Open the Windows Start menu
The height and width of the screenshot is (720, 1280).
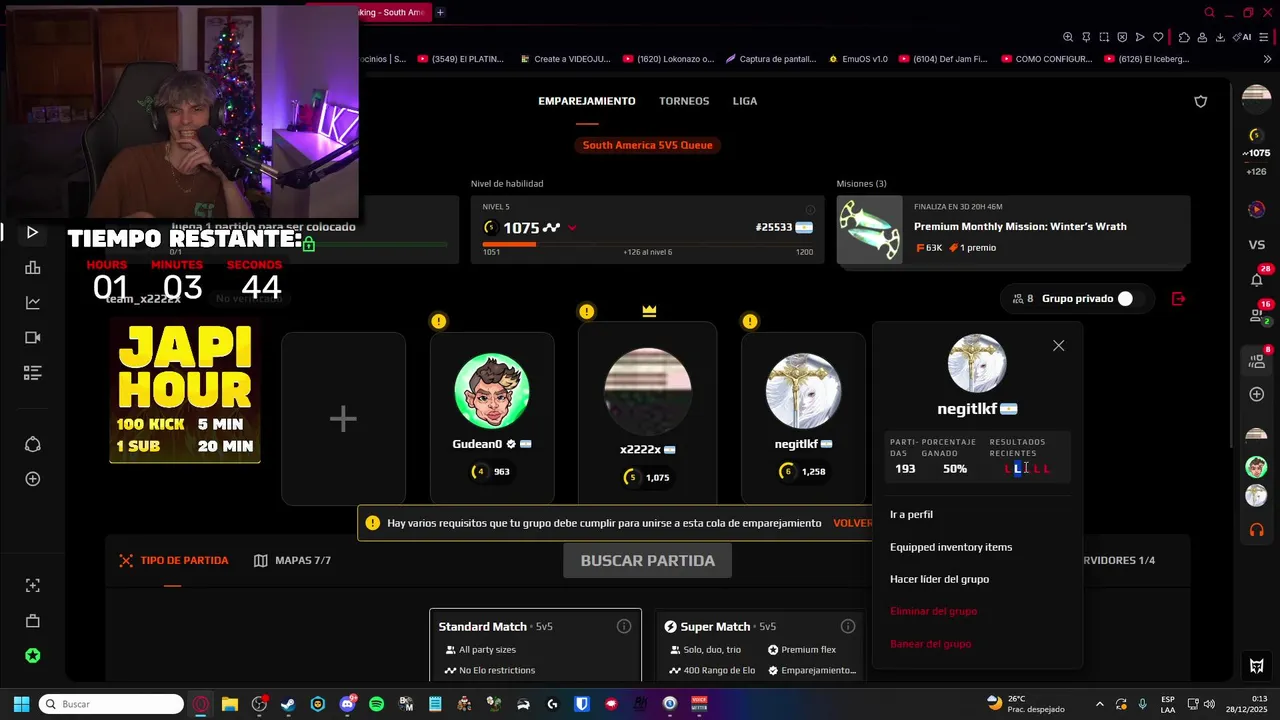pyautogui.click(x=20, y=704)
